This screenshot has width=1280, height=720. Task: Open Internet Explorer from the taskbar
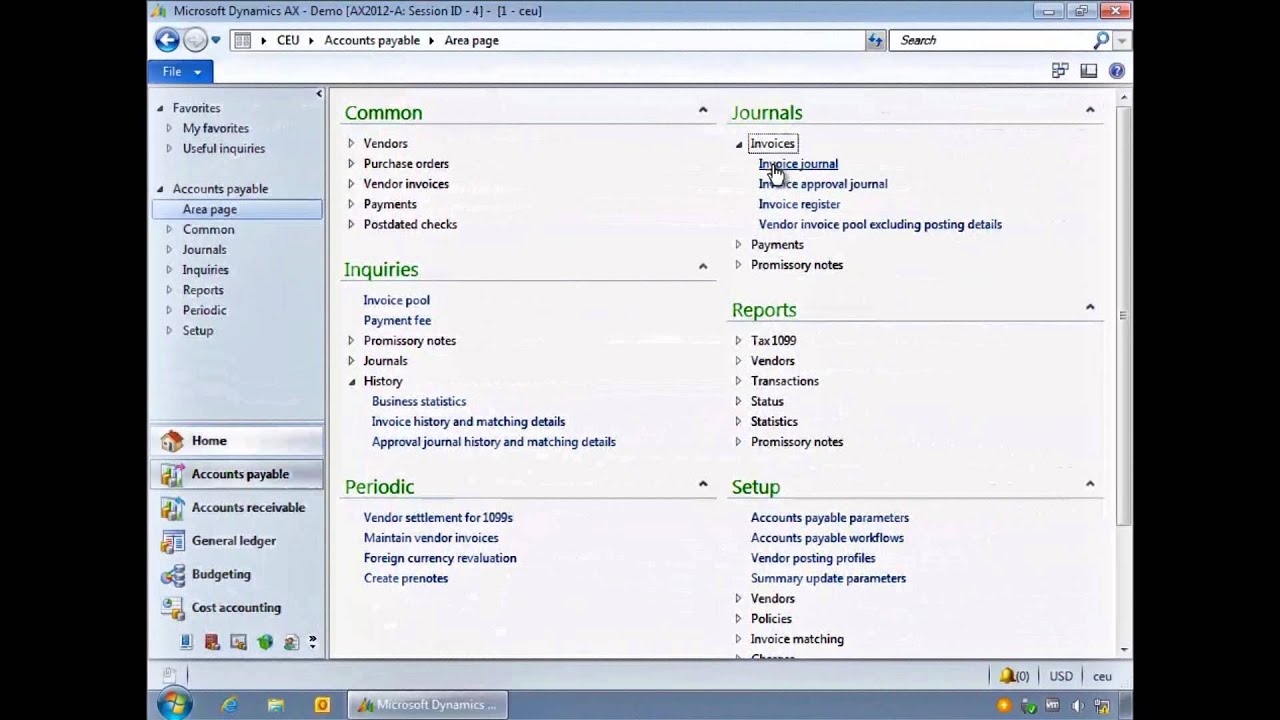click(x=229, y=705)
